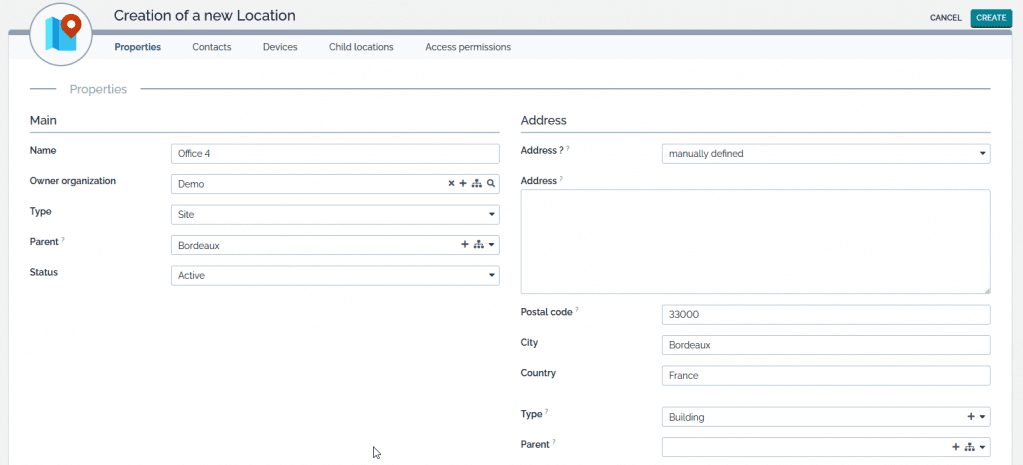Click plus icon in the empty Parent field

pos(956,447)
